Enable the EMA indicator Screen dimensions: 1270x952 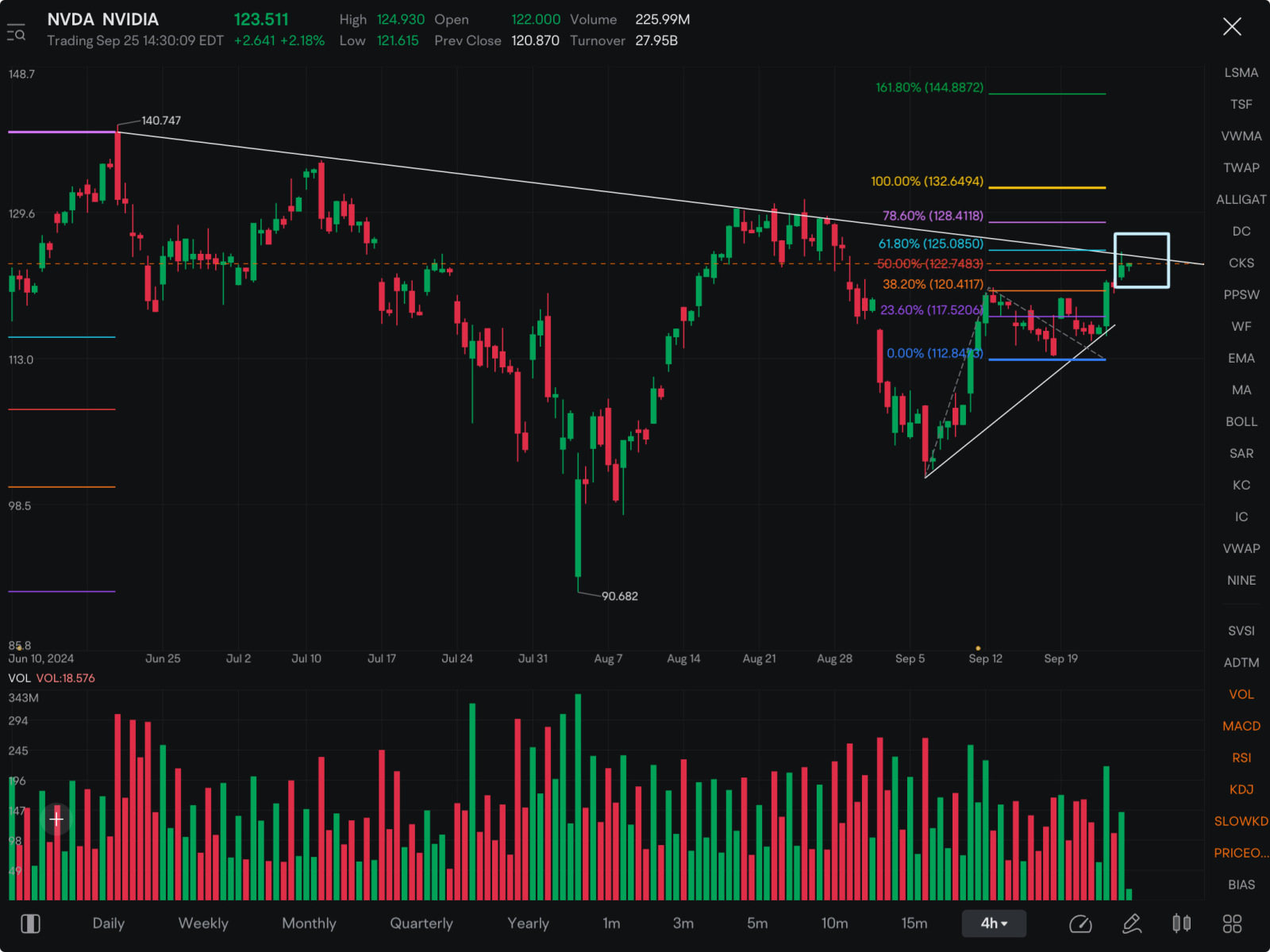(x=1241, y=359)
